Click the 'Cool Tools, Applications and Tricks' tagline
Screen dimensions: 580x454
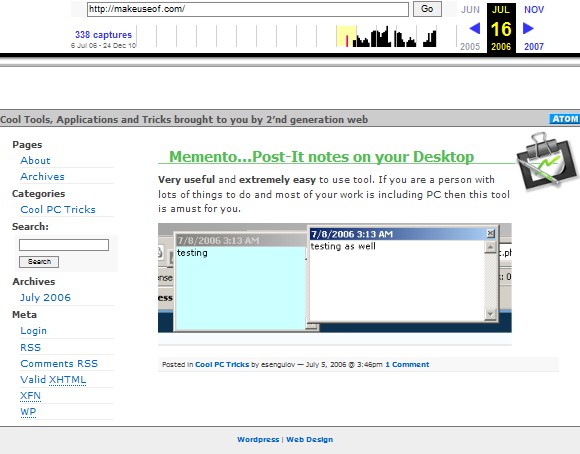pyautogui.click(x=184, y=120)
